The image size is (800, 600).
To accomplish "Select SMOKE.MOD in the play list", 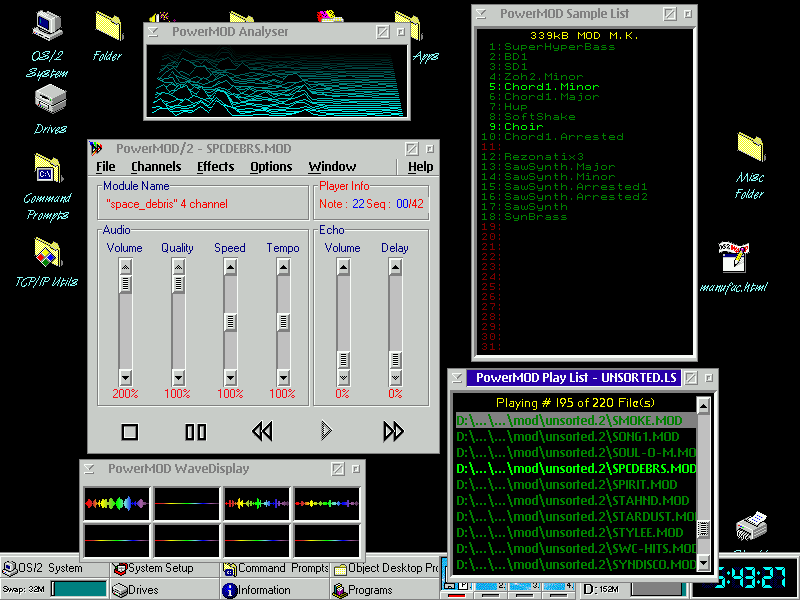I will pyautogui.click(x=576, y=420).
